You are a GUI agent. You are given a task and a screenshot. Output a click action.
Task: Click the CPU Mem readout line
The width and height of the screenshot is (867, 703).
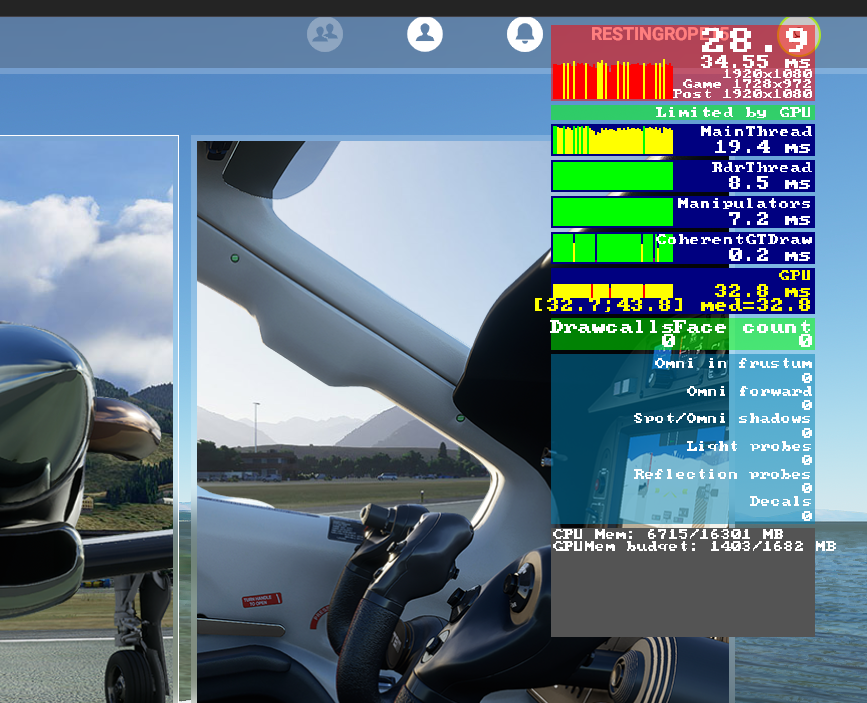pyautogui.click(x=668, y=534)
